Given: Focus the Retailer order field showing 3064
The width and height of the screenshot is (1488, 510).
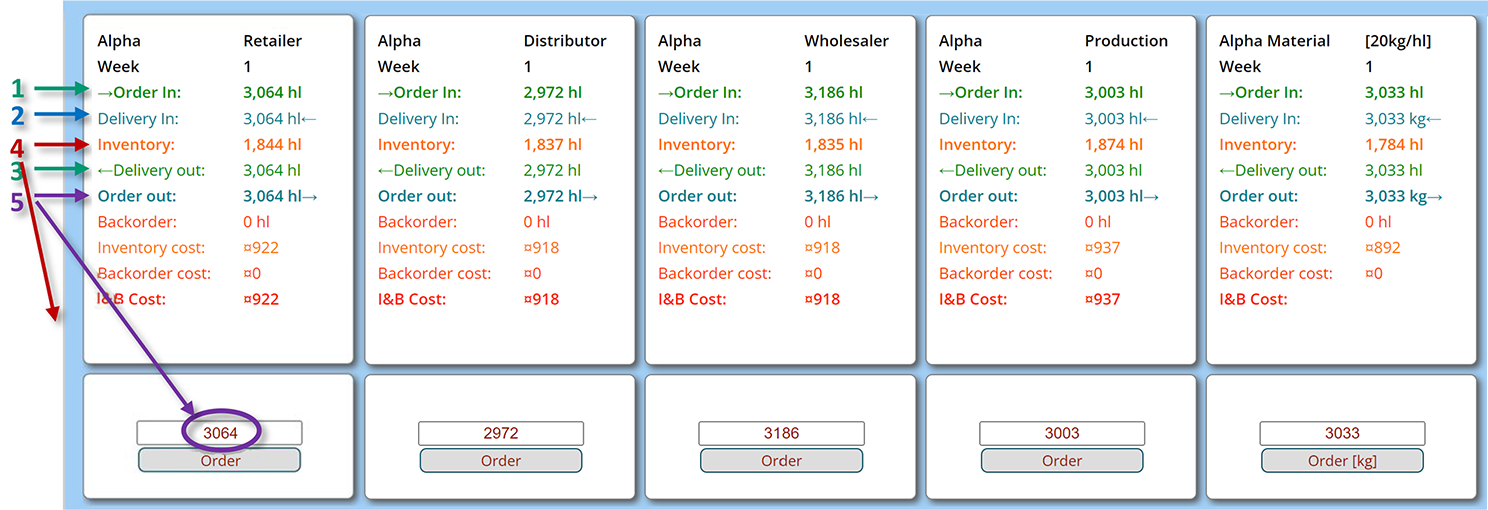Looking at the screenshot, I should click(219, 433).
